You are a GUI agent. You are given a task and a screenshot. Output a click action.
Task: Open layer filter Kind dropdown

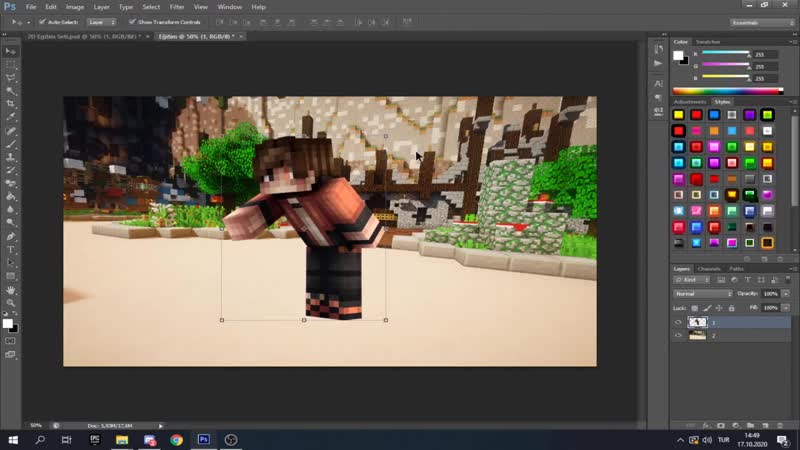click(x=691, y=280)
